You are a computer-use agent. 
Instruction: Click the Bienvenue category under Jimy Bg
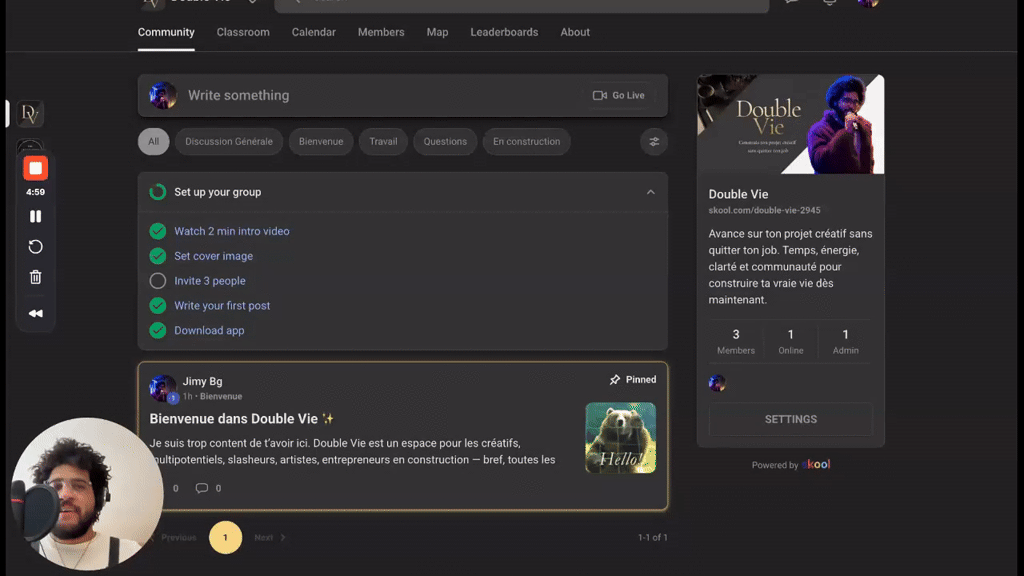[221, 396]
